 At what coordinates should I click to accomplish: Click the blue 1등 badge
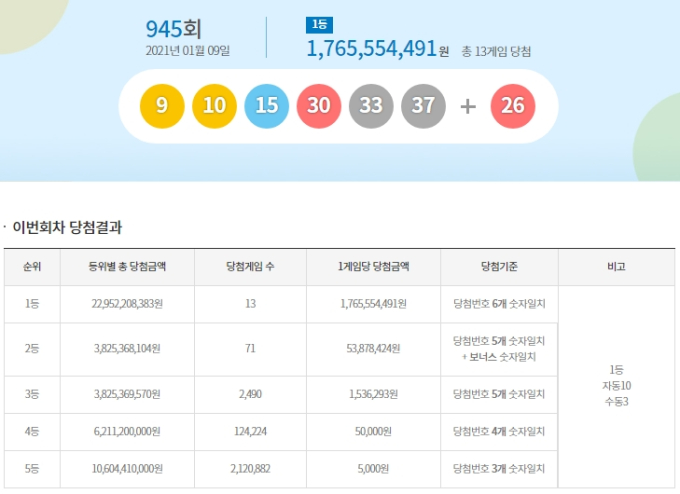[x=319, y=25]
